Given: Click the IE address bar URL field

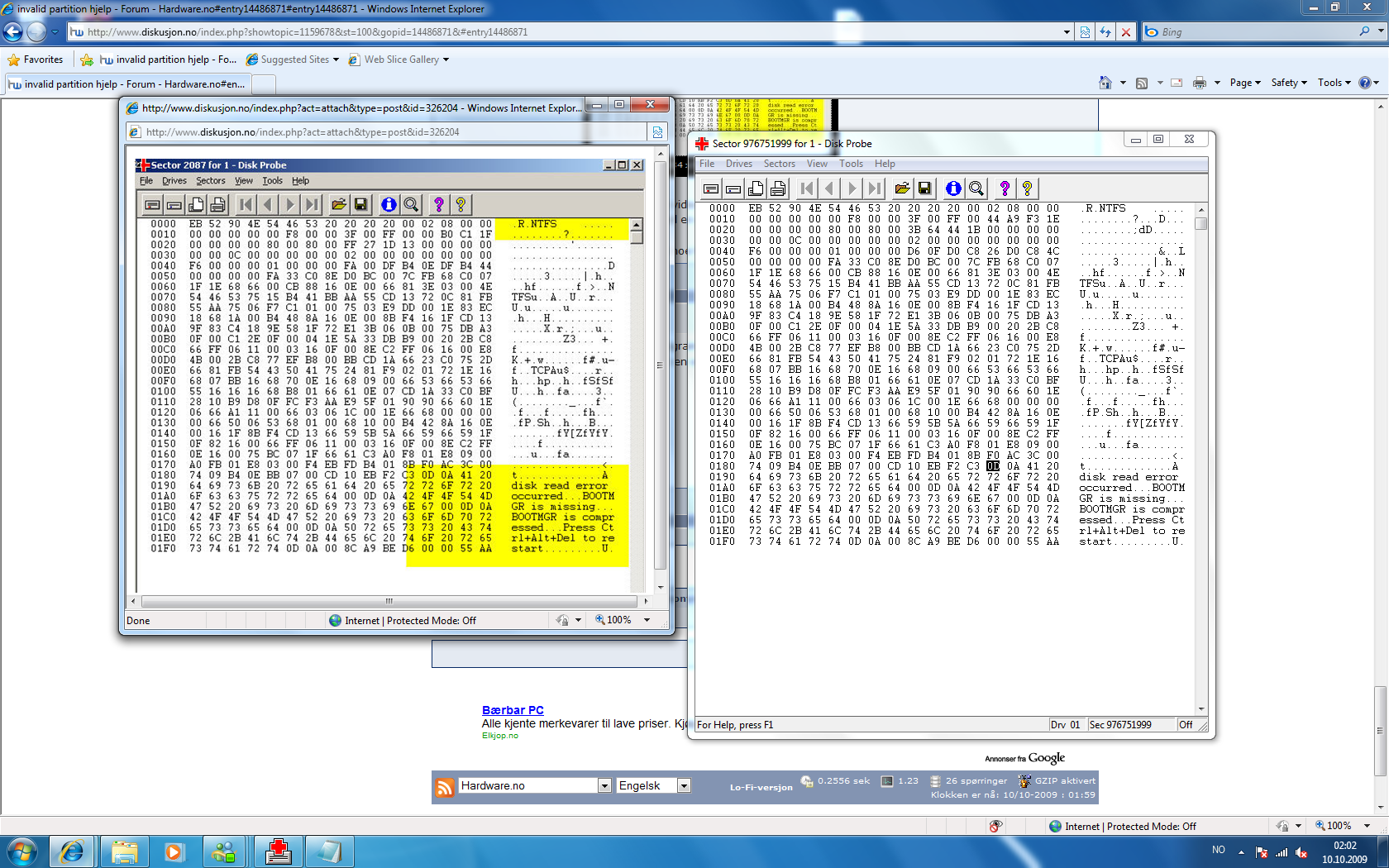Looking at the screenshot, I should coord(566,32).
